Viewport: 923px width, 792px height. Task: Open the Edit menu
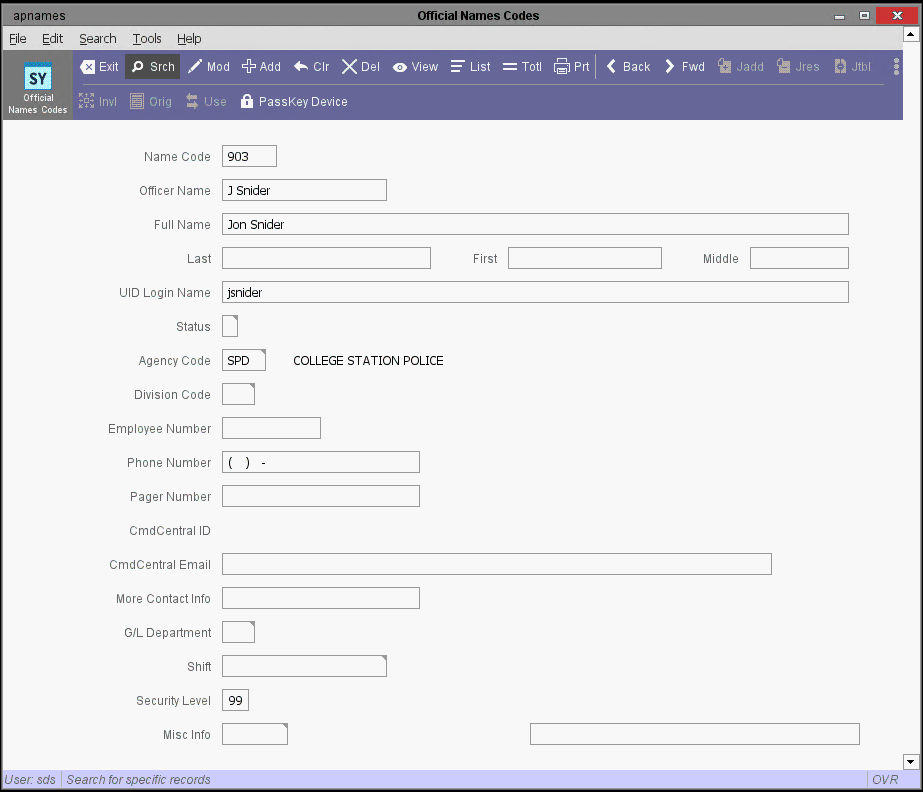pyautogui.click(x=52, y=39)
